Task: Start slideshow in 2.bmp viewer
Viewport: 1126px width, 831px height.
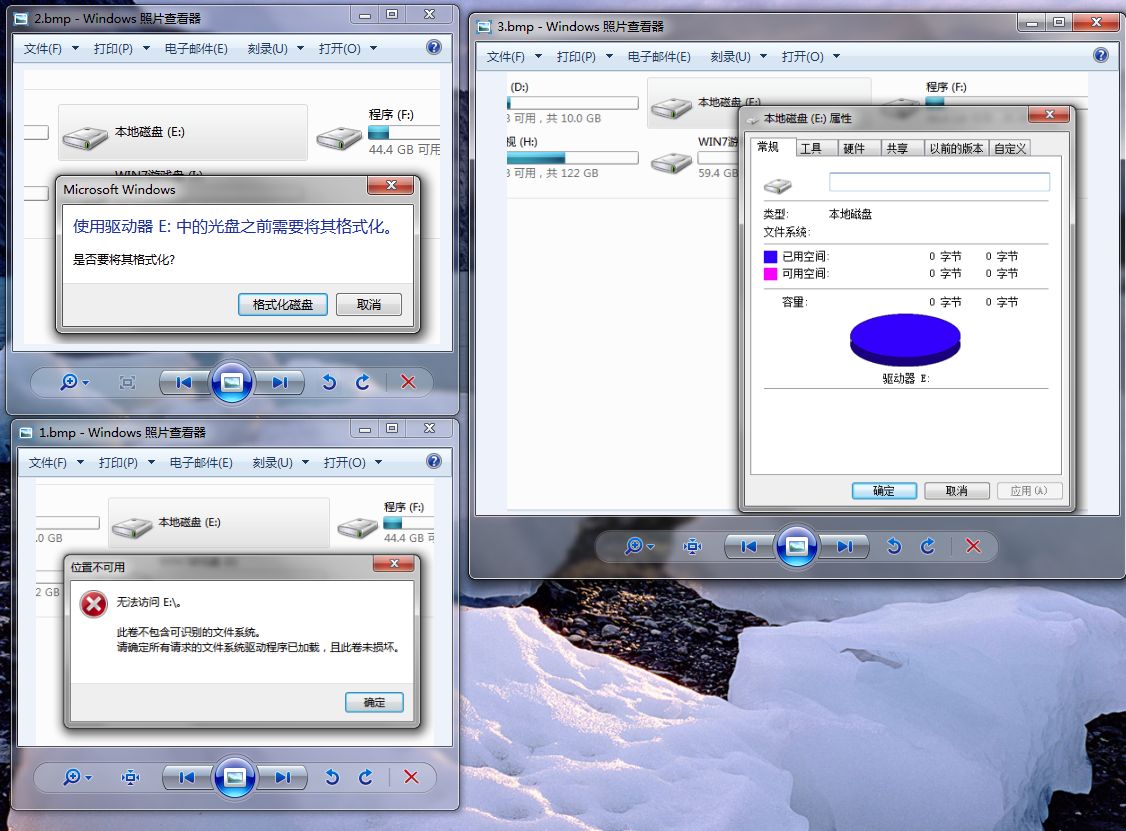Action: [231, 382]
